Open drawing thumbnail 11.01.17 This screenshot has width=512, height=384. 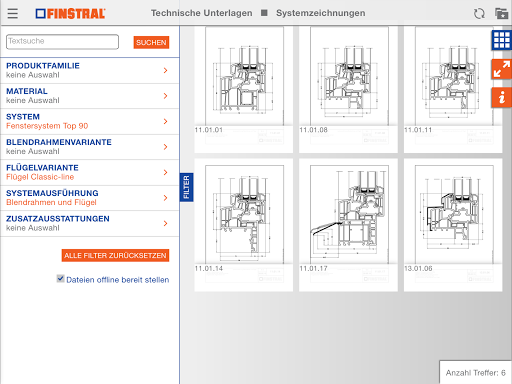coord(348,225)
